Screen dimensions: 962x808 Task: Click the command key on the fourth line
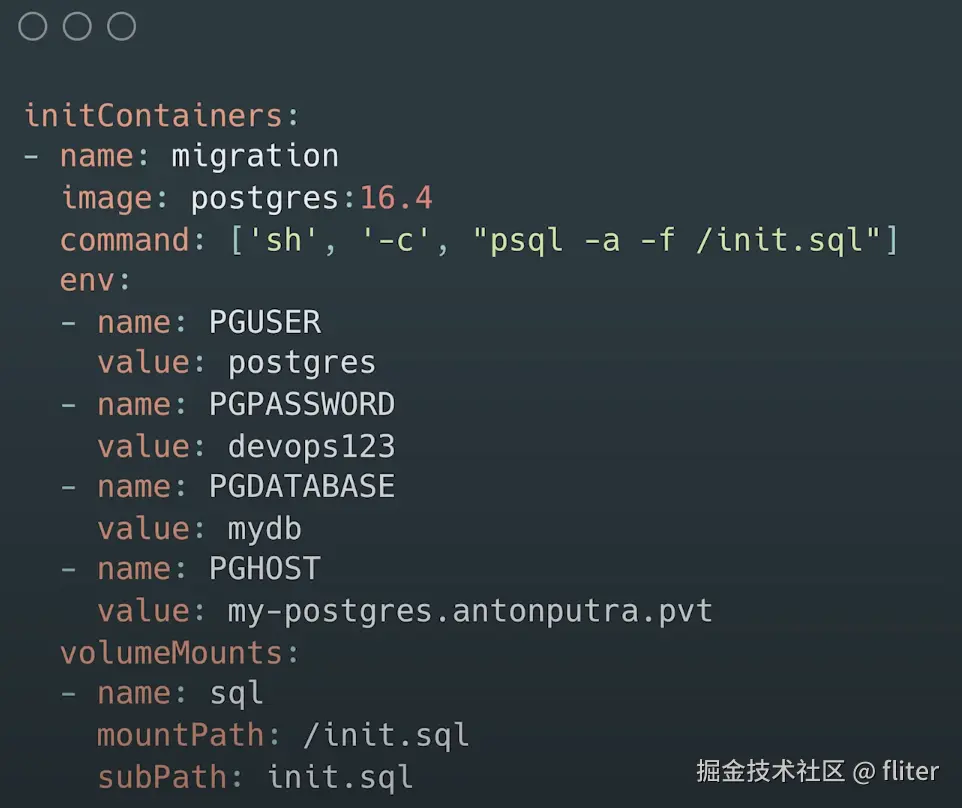(124, 240)
